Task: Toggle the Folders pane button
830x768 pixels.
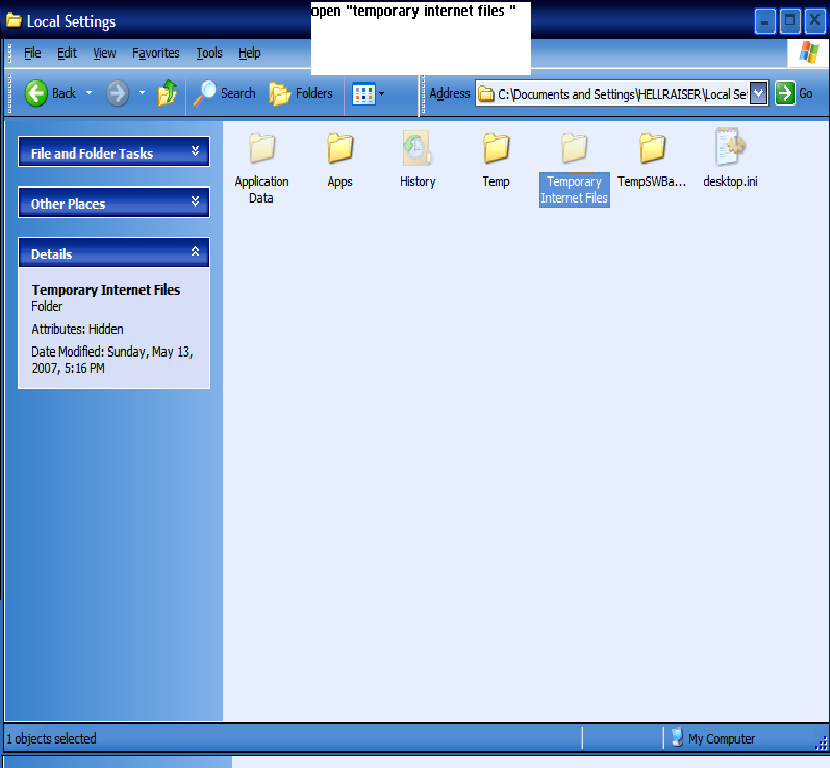Action: pyautogui.click(x=301, y=94)
